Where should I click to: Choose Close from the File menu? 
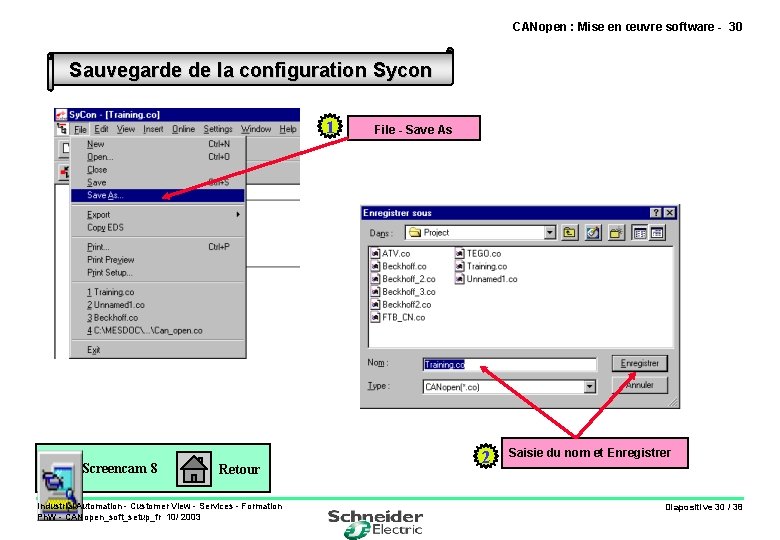158,170
